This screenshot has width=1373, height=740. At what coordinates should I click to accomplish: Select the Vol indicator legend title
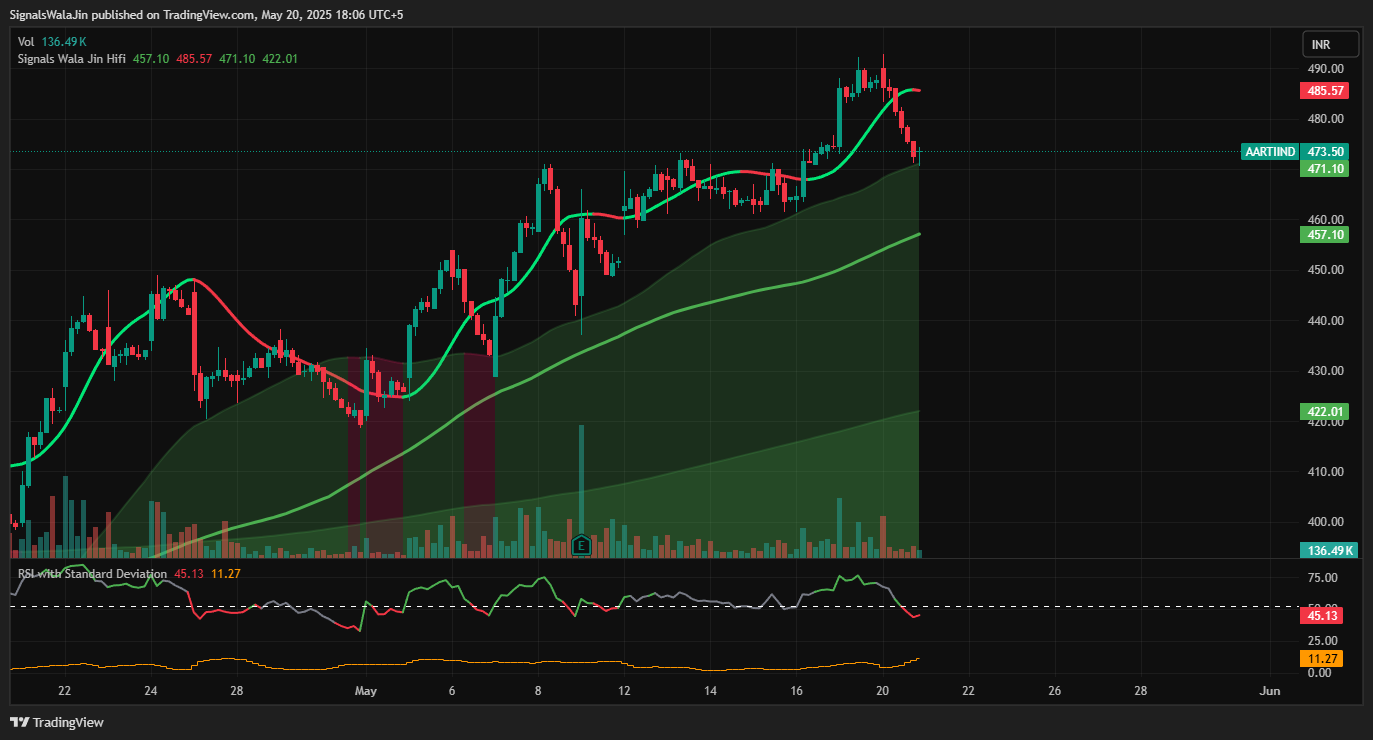coord(26,42)
